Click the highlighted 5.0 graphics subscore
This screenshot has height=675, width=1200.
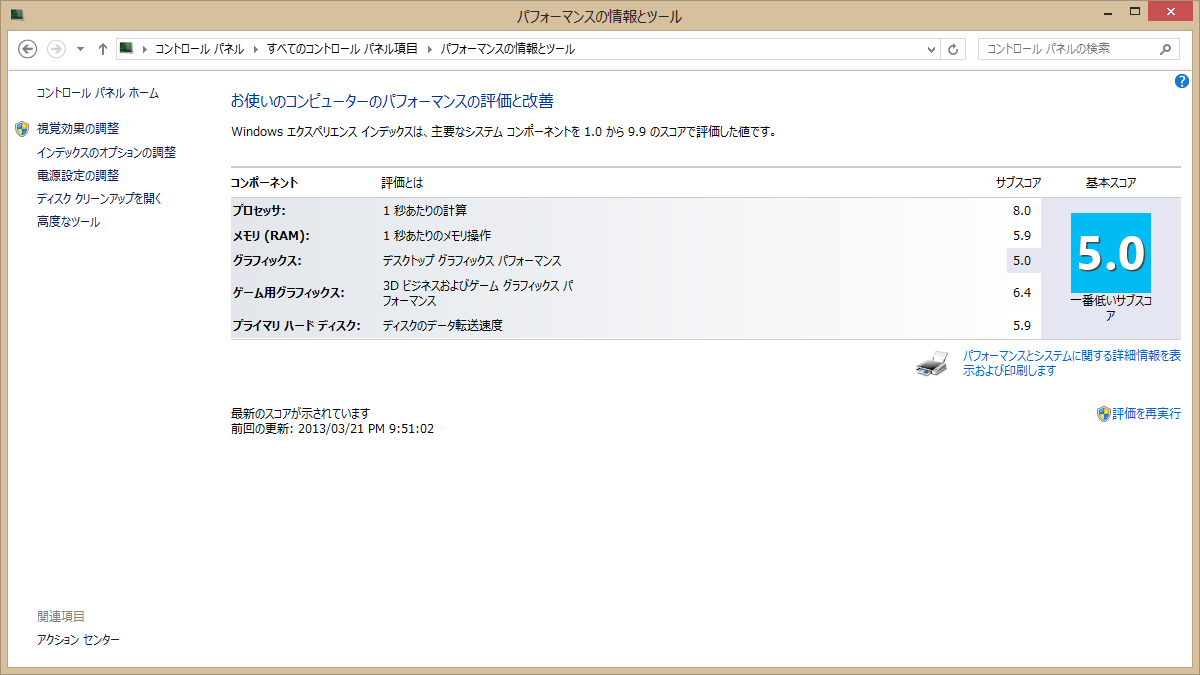[1022, 260]
